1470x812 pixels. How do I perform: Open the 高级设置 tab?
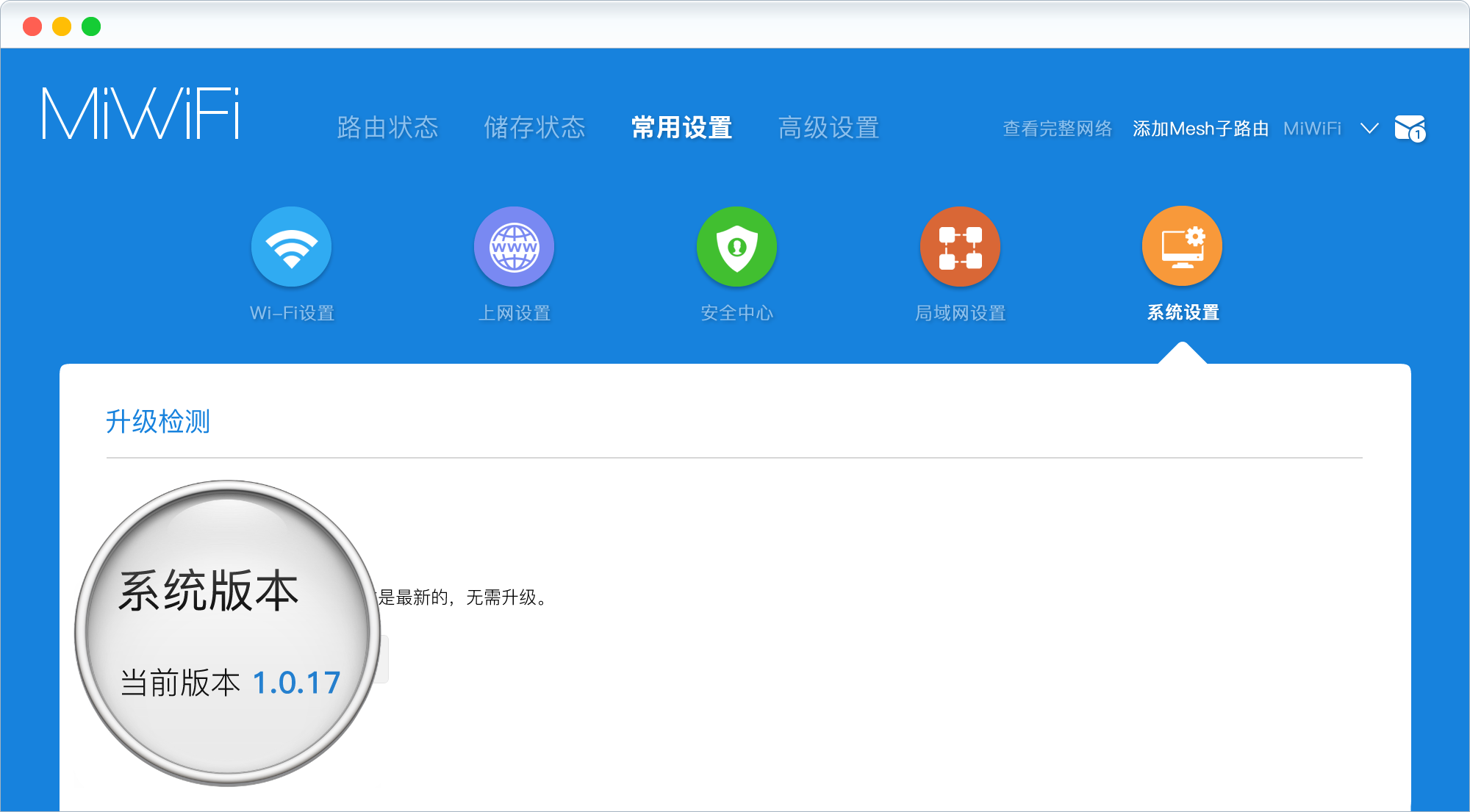click(828, 128)
